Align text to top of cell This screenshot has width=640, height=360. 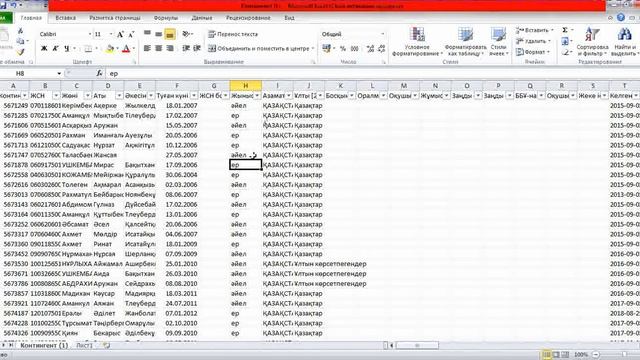(147, 34)
